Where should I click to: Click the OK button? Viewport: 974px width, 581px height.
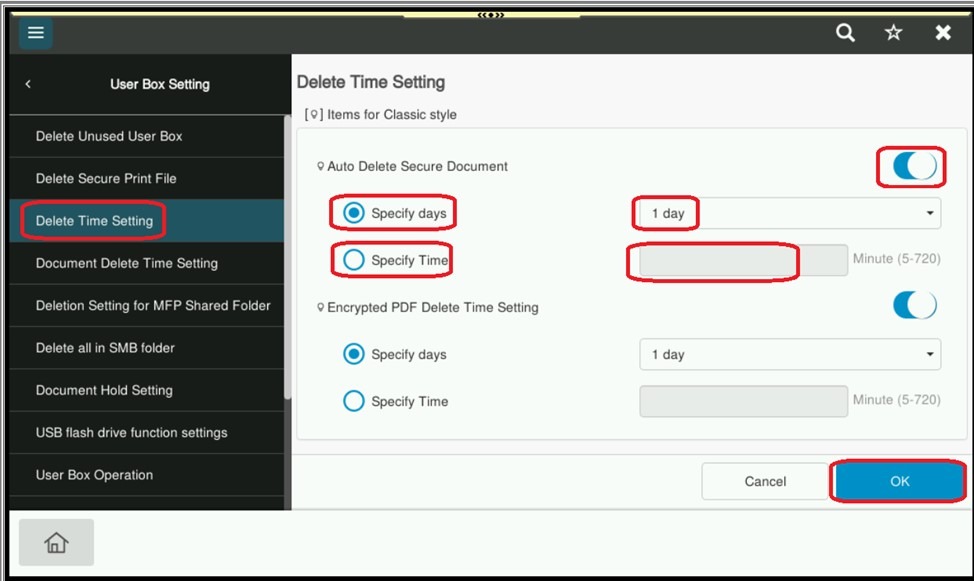(x=899, y=481)
